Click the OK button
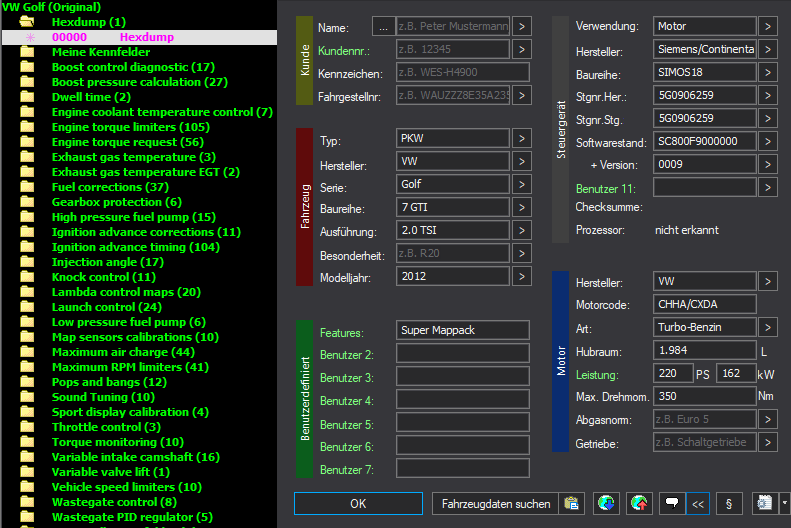 click(x=358, y=503)
